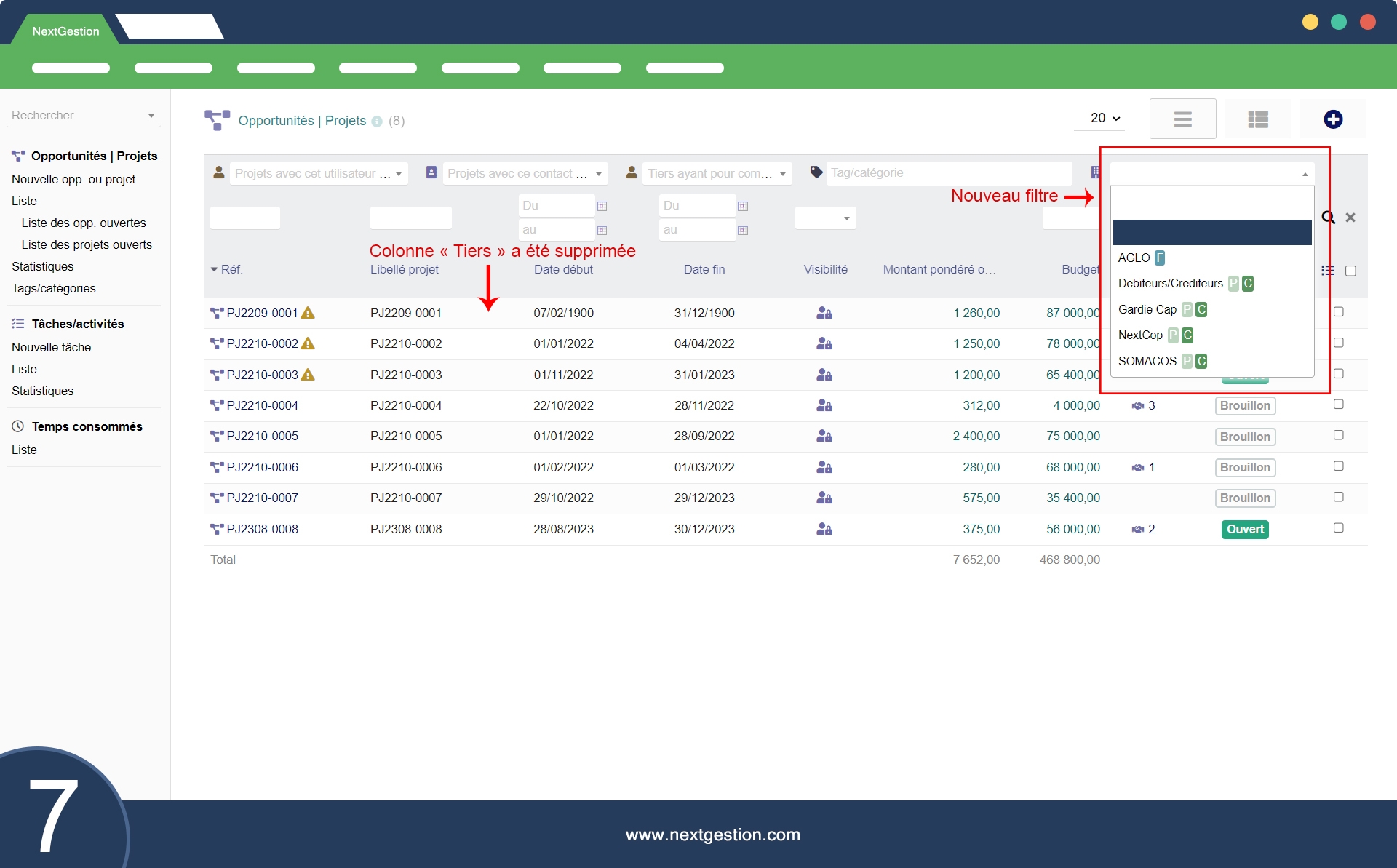The image size is (1397, 868).
Task: Switch to detailed list view icon
Action: (1257, 119)
